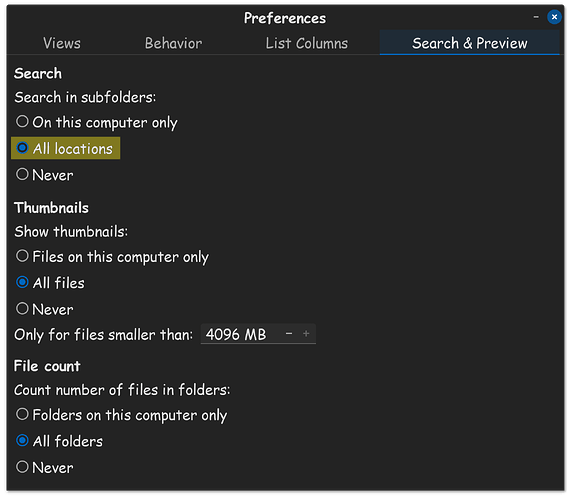The image size is (572, 500).
Task: Minimize the Preferences window
Action: coord(536,17)
